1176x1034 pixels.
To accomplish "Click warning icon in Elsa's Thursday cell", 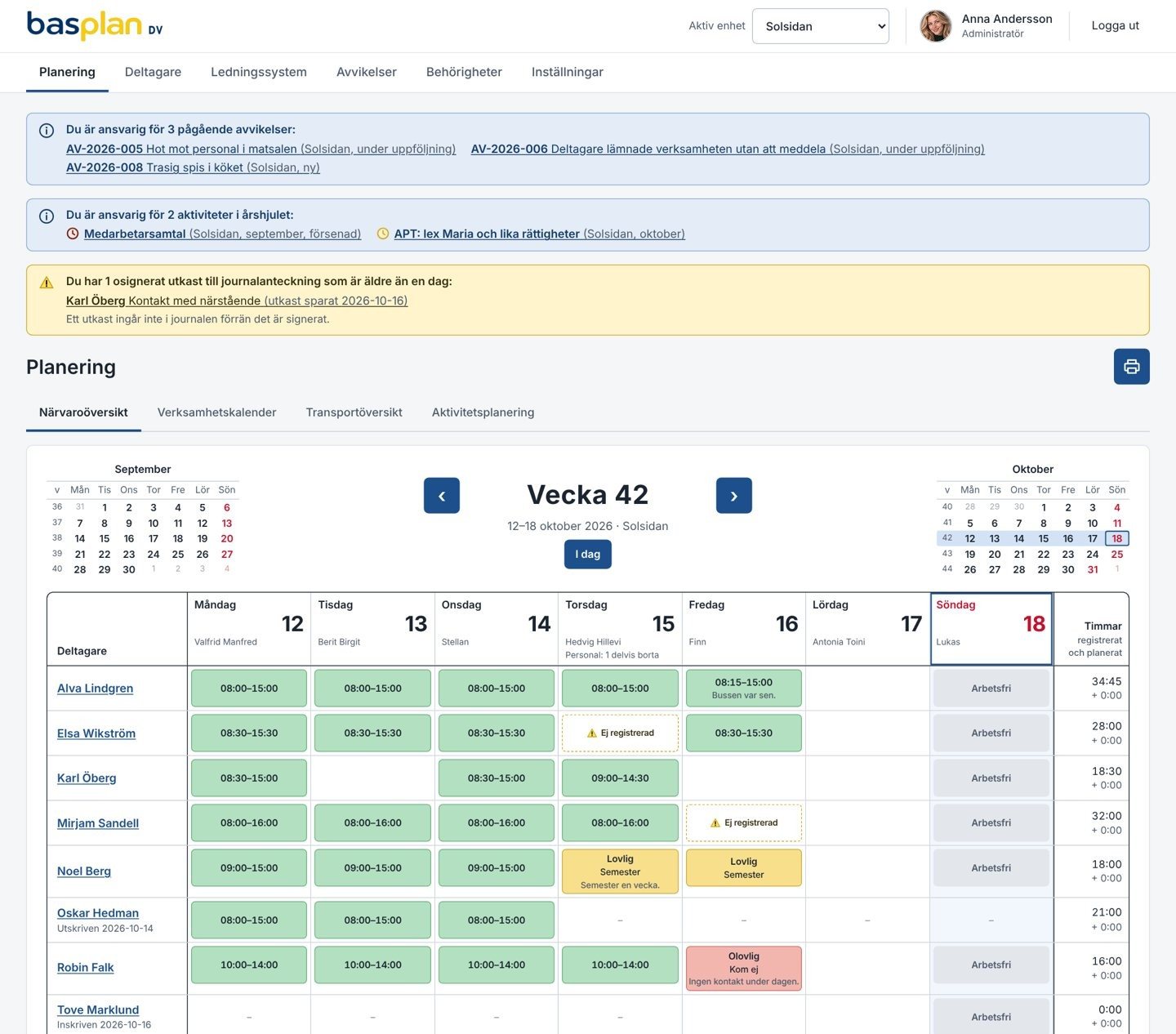I will point(592,733).
